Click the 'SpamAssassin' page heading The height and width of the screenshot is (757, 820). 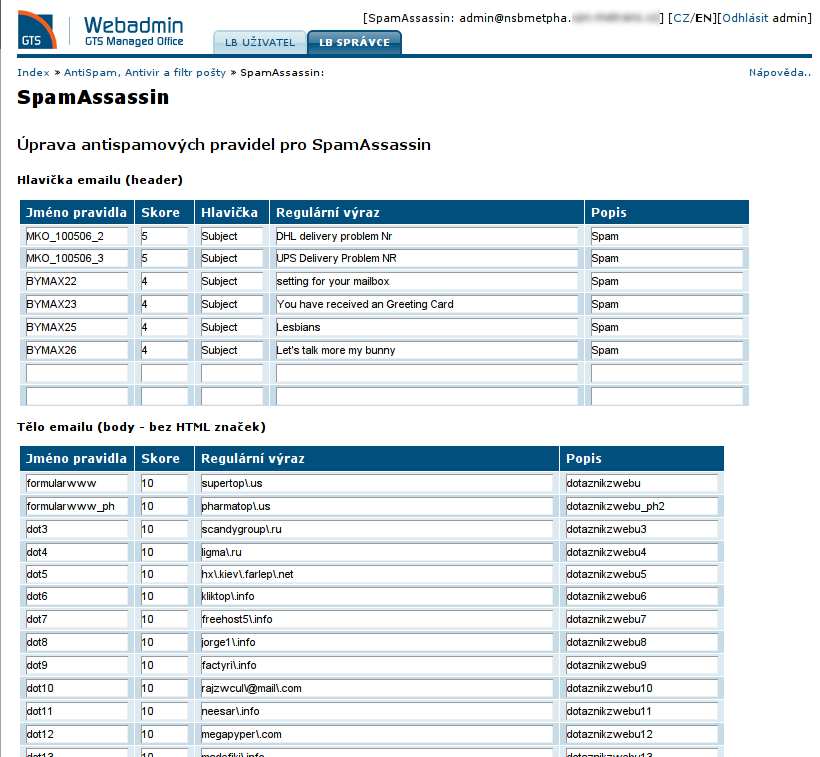pos(93,97)
